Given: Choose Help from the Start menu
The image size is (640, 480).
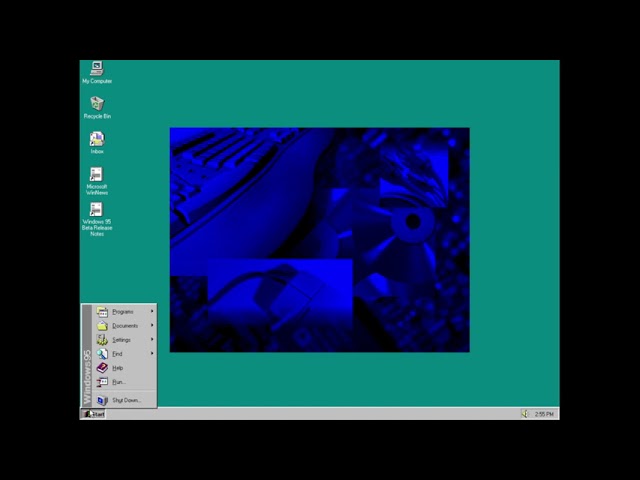Looking at the screenshot, I should (x=124, y=368).
